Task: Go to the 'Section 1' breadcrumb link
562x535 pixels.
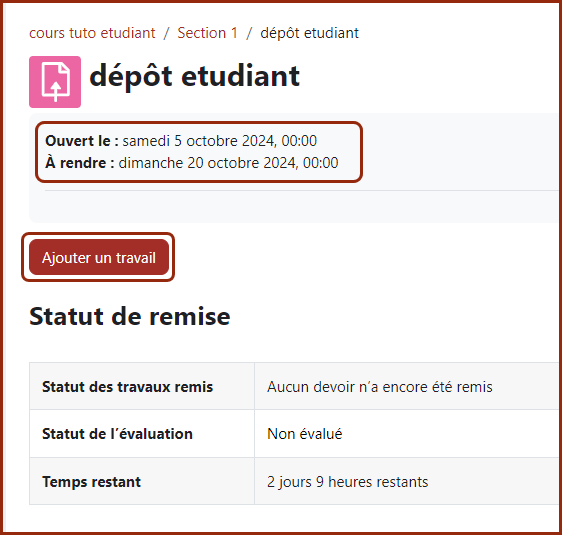Action: (208, 33)
